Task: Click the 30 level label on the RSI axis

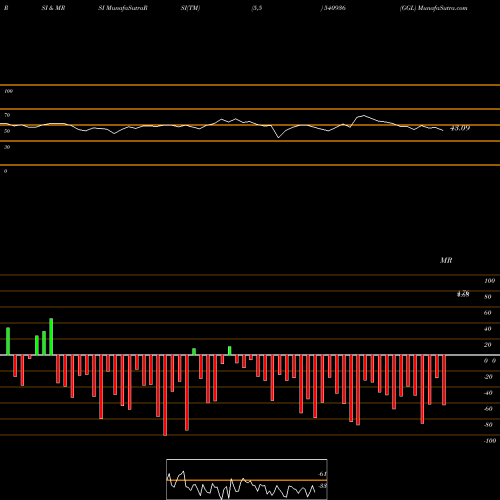Action: [x=7, y=147]
